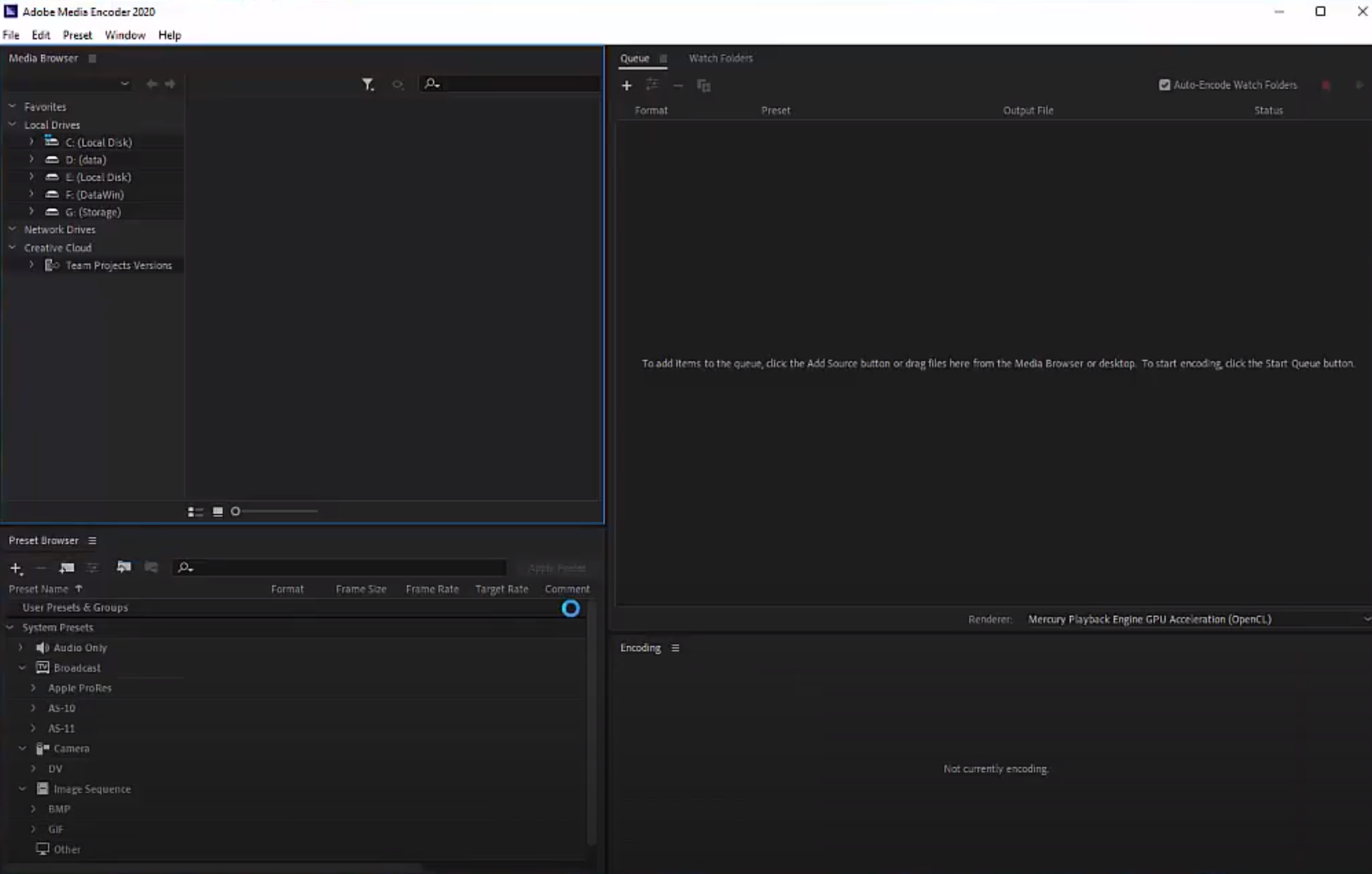Screen dimensions: 1372x874
Task: Click the Media Browser filter funnel icon
Action: coord(368,85)
